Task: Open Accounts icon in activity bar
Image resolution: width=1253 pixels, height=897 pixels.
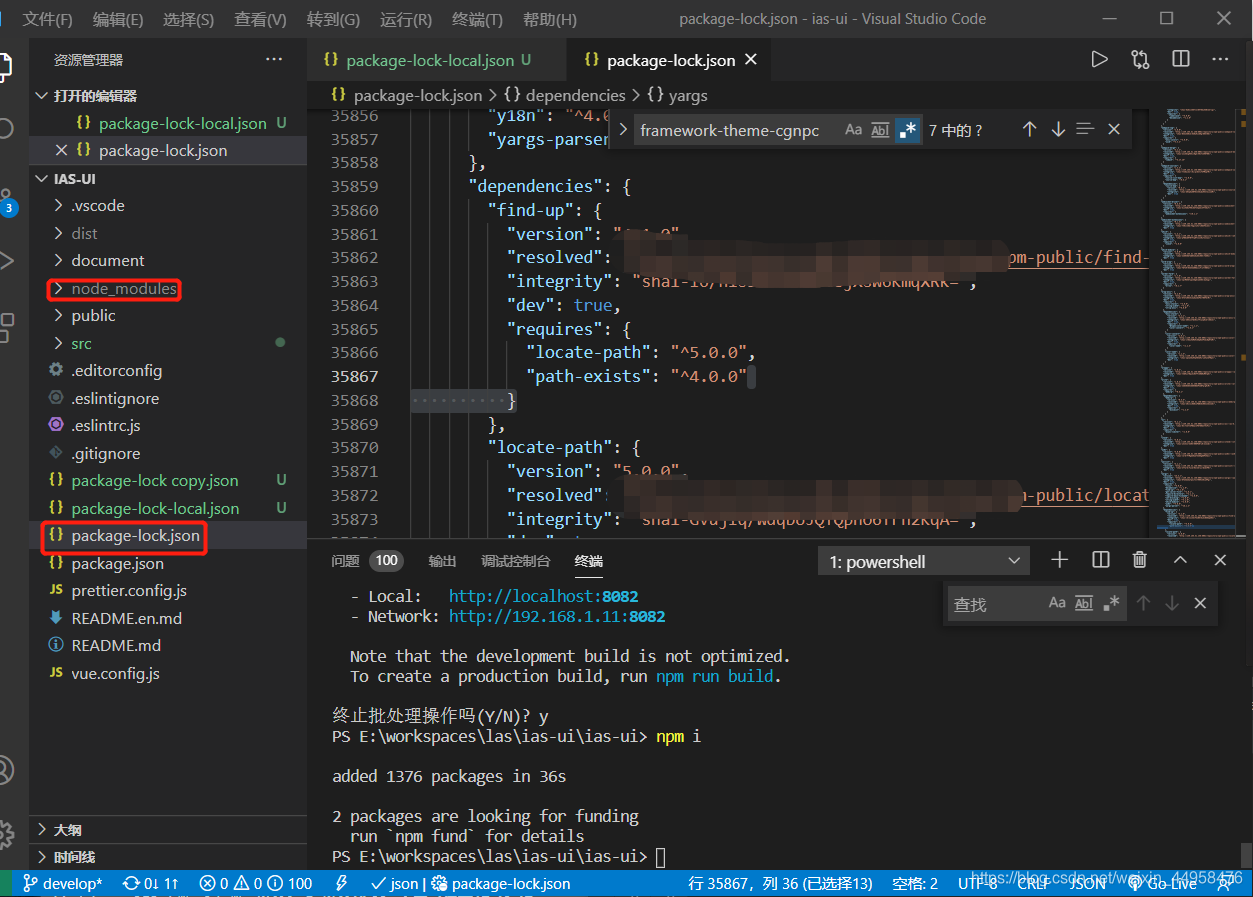Action: pyautogui.click(x=6, y=770)
